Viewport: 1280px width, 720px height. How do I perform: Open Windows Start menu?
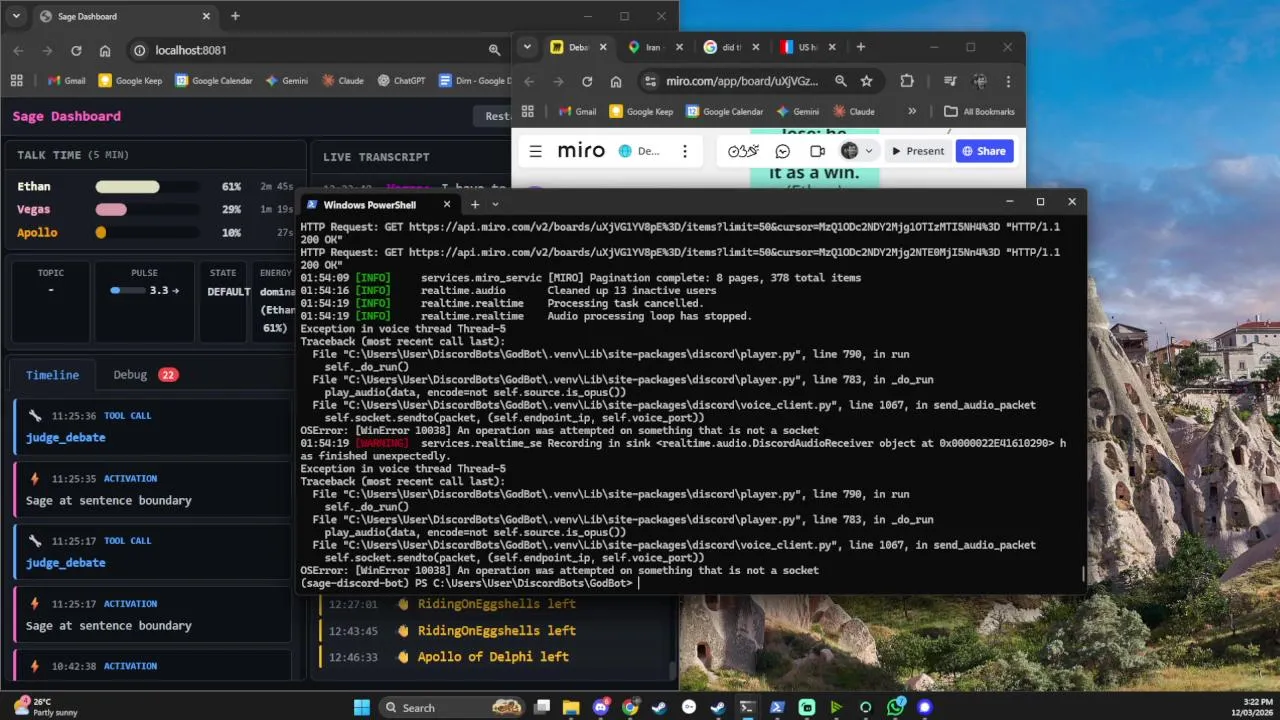click(x=361, y=707)
